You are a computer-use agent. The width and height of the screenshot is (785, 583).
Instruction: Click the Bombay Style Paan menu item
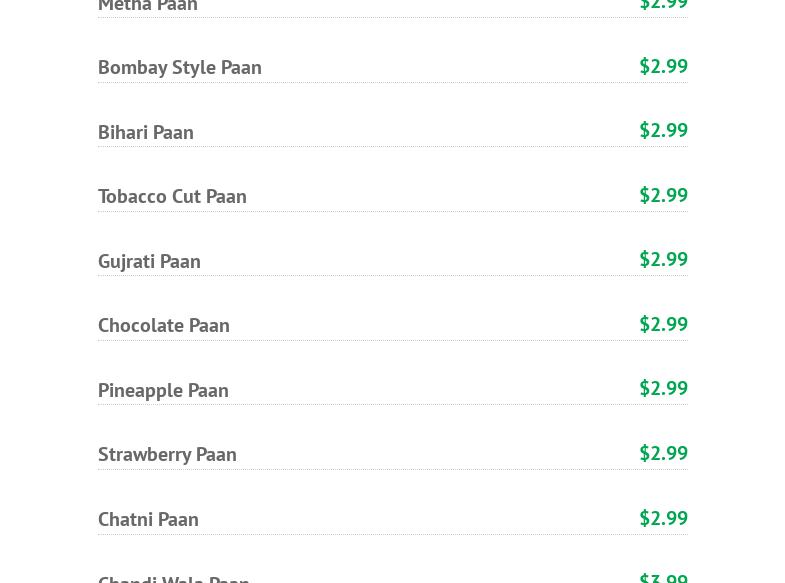[179, 67]
